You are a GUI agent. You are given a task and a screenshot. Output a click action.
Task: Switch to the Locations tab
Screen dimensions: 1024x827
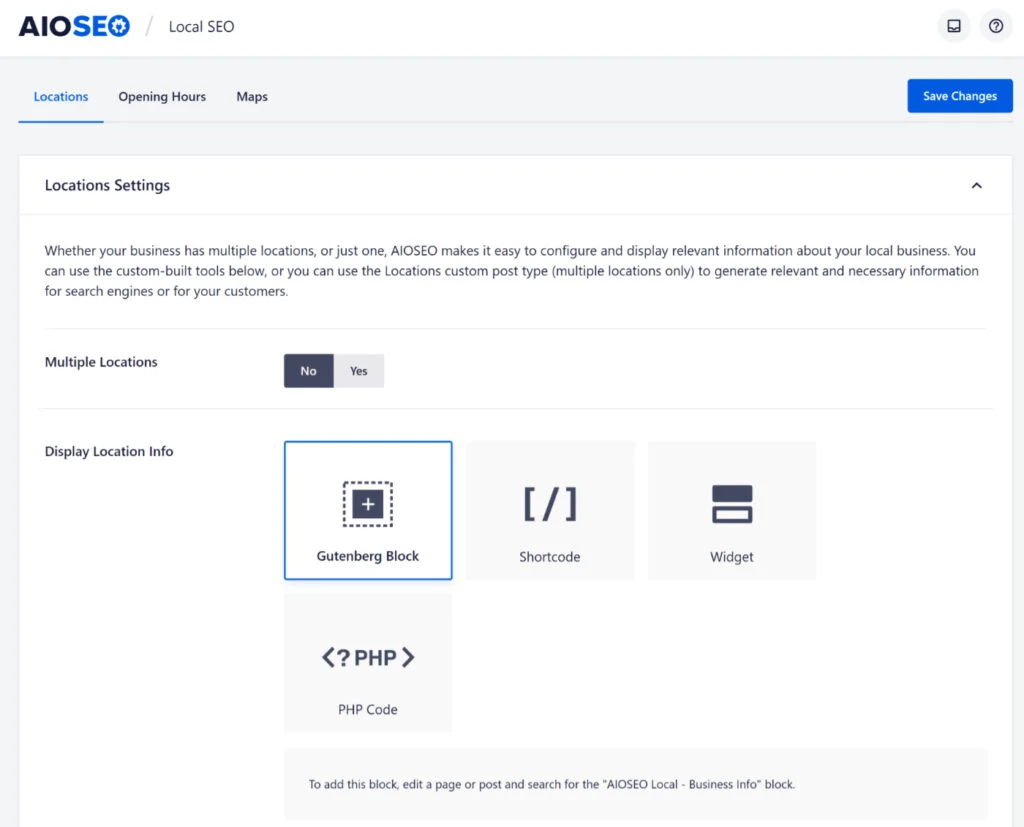tap(61, 97)
